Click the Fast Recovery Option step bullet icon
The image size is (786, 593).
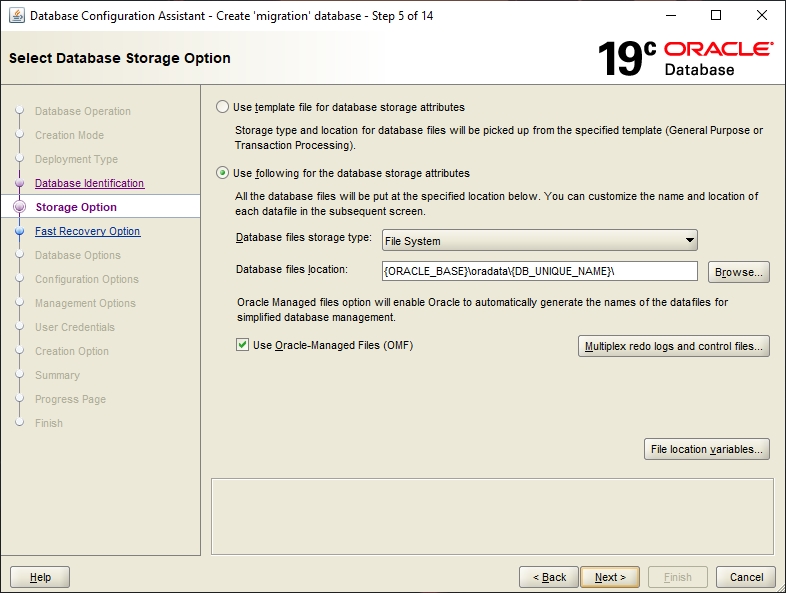[x=19, y=231]
